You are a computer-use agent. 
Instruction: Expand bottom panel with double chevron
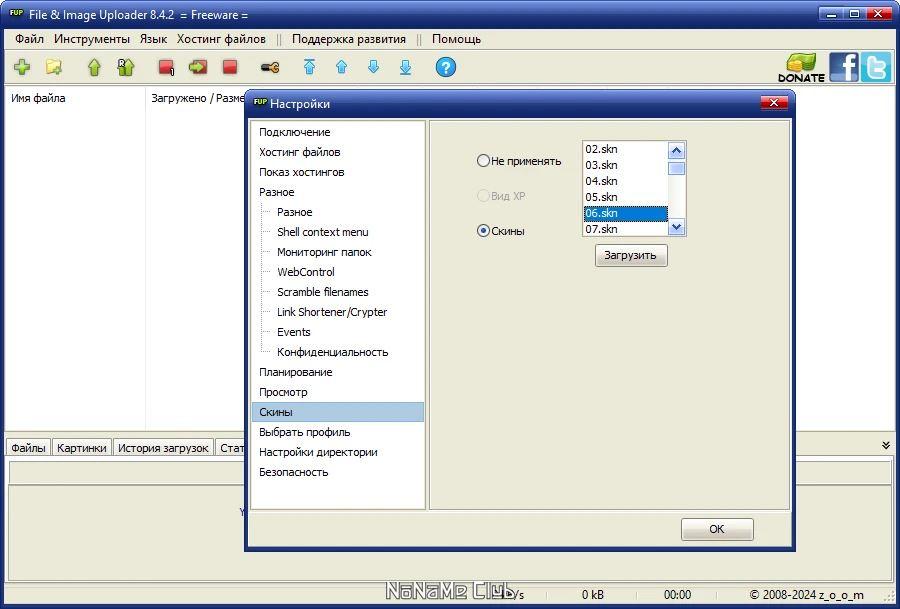click(886, 445)
